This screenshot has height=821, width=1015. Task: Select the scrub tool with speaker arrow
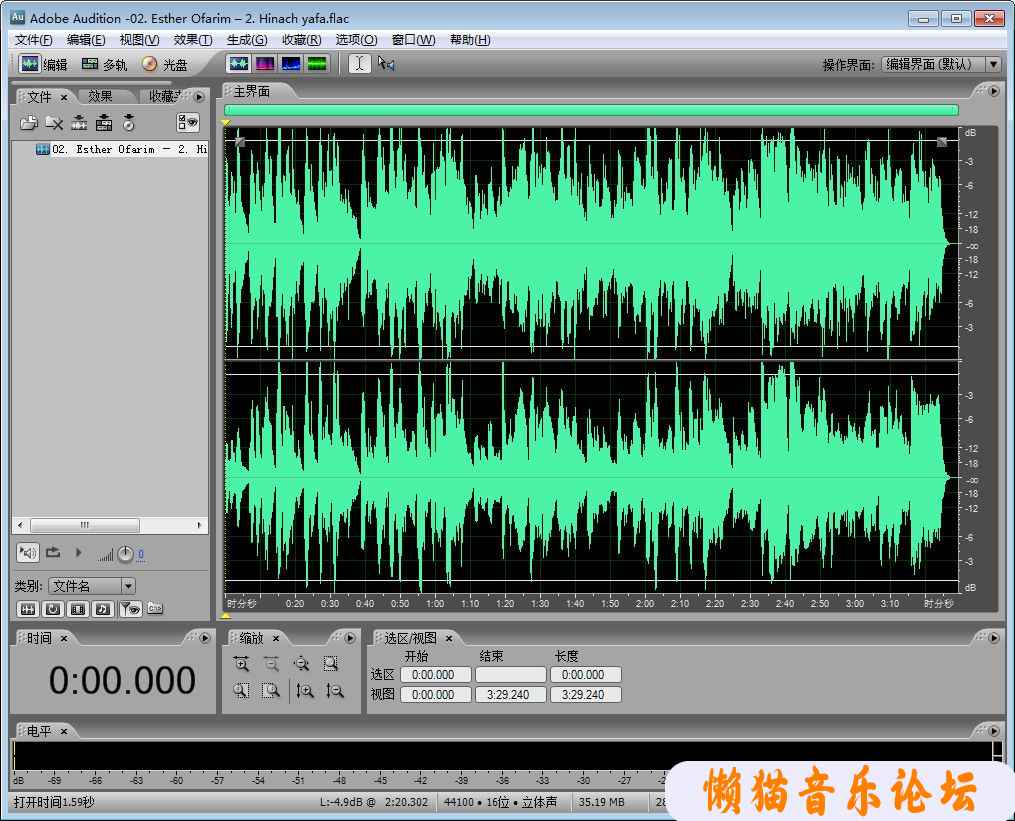click(386, 63)
